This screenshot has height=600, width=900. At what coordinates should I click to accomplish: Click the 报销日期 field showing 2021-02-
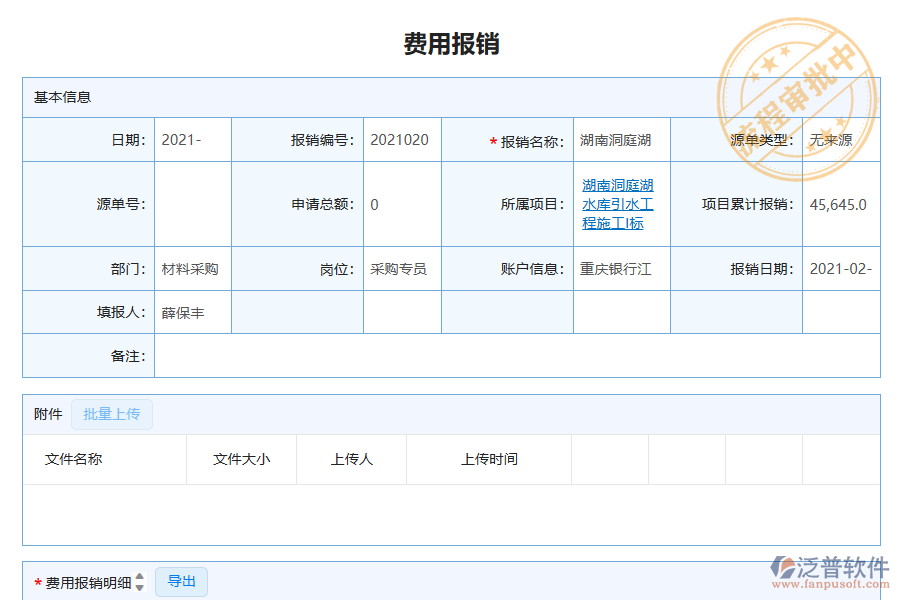(840, 268)
